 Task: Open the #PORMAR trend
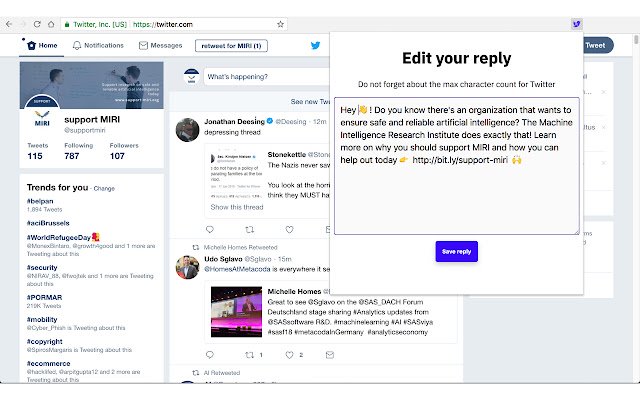(x=44, y=298)
